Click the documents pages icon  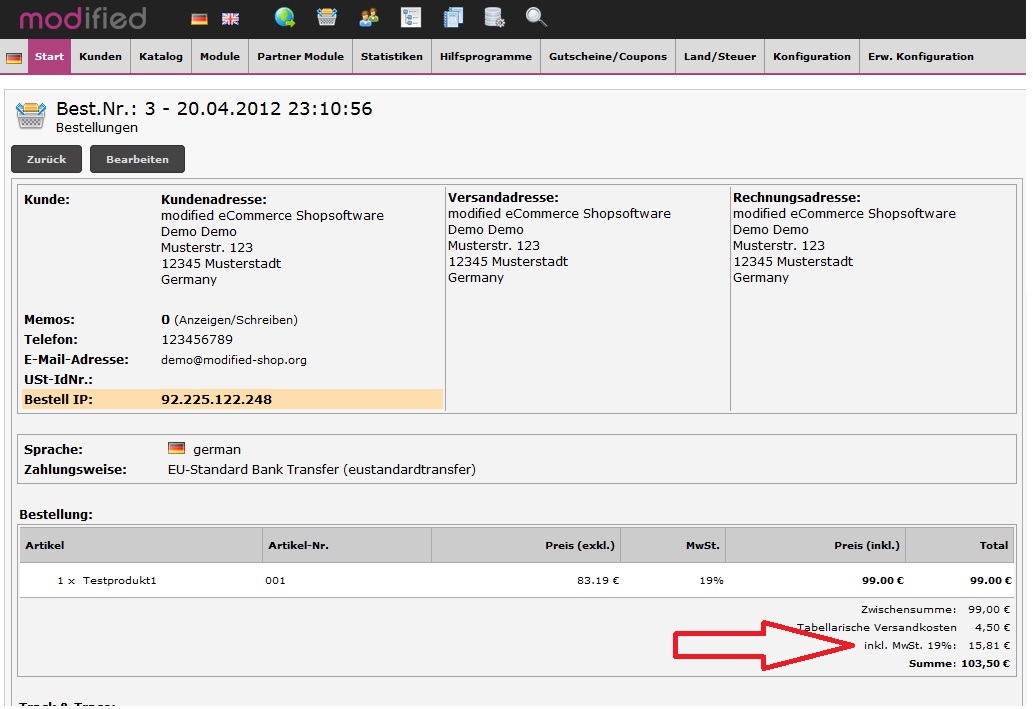click(453, 18)
